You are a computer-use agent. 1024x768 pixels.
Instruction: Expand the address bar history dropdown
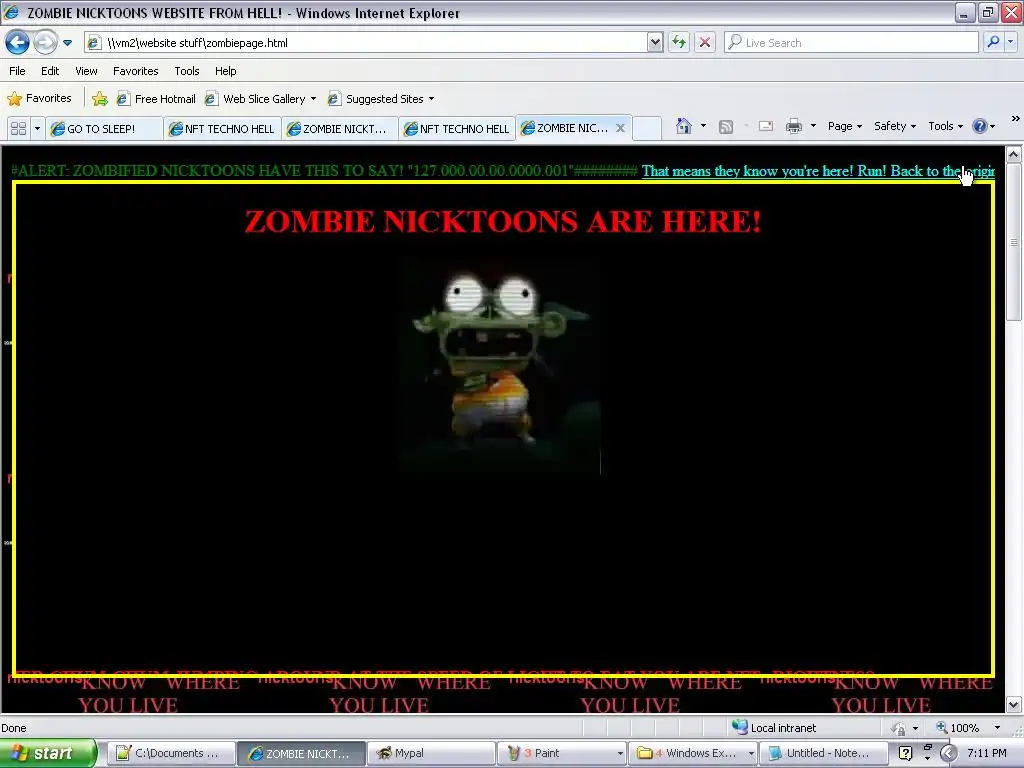pyautogui.click(x=655, y=42)
